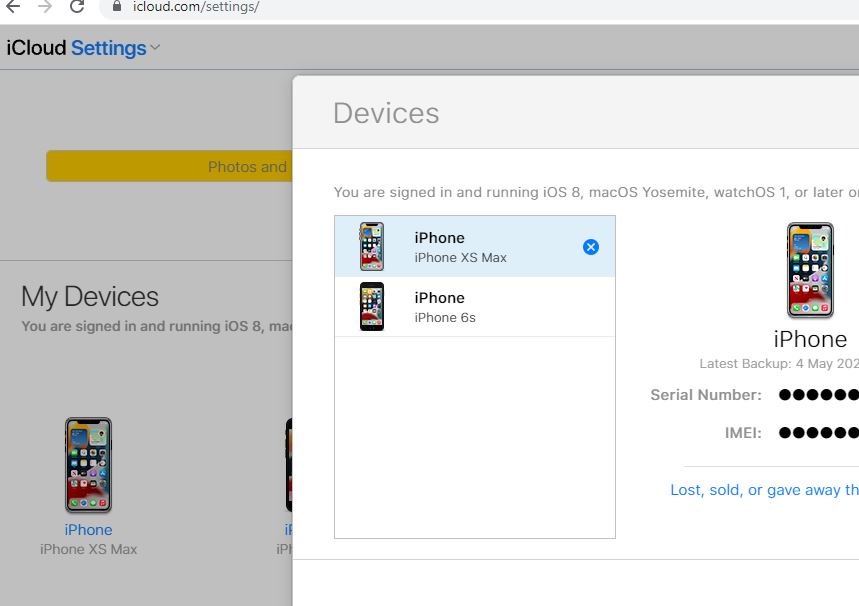This screenshot has height=606, width=859.
Task: Click the iPhone name in details pane
Action: coord(810,339)
